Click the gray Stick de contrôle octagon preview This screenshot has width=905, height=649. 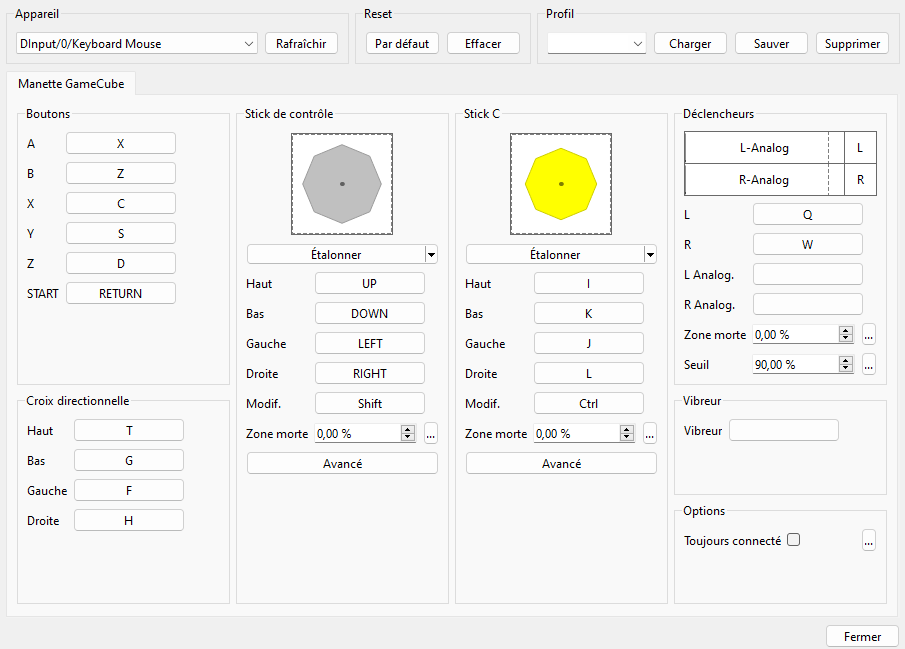(342, 184)
